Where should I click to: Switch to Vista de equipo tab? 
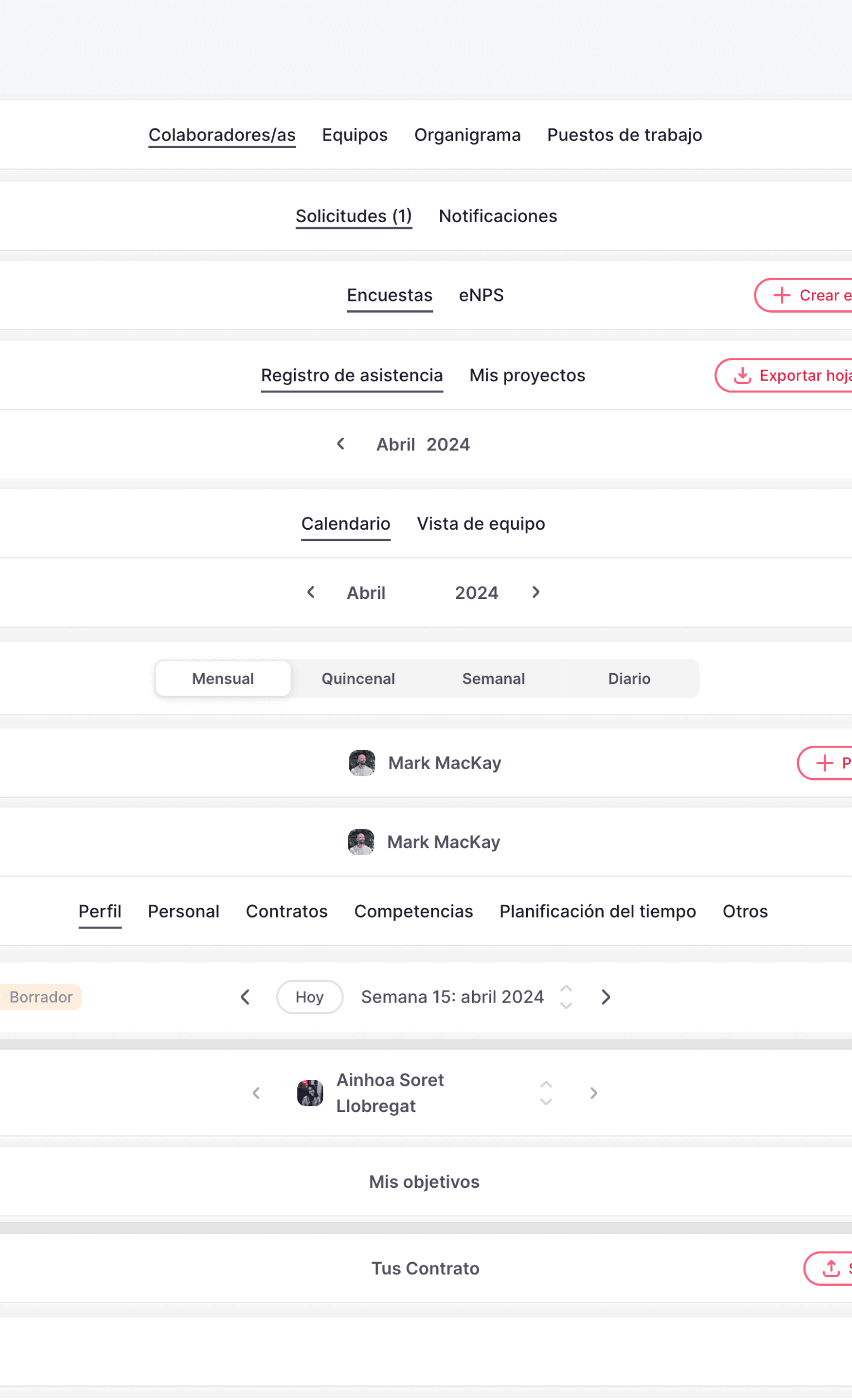point(481,523)
